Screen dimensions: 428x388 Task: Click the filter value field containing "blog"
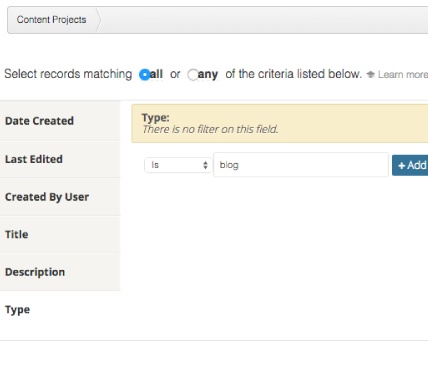(301, 165)
